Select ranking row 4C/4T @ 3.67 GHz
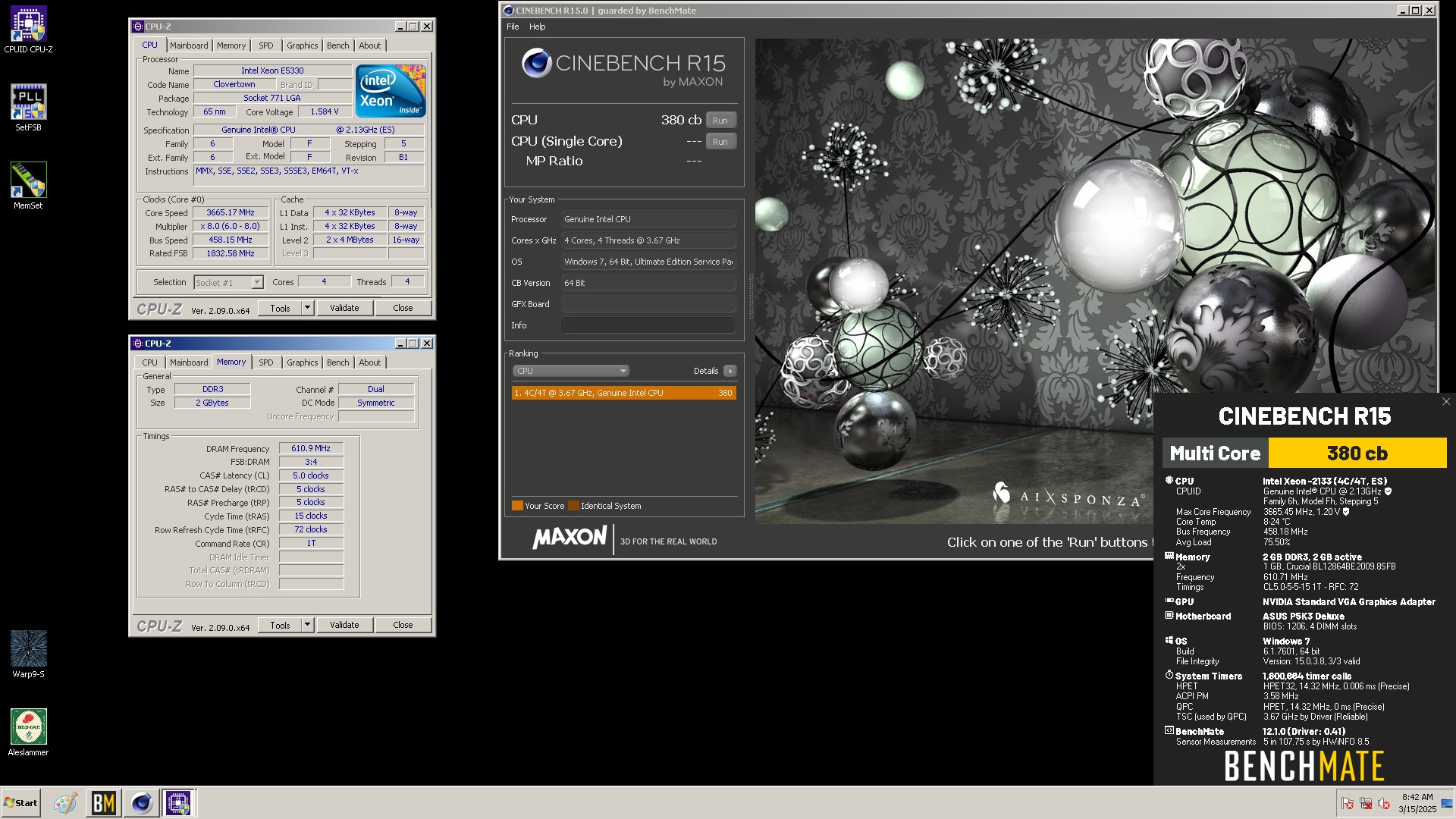 tap(623, 393)
